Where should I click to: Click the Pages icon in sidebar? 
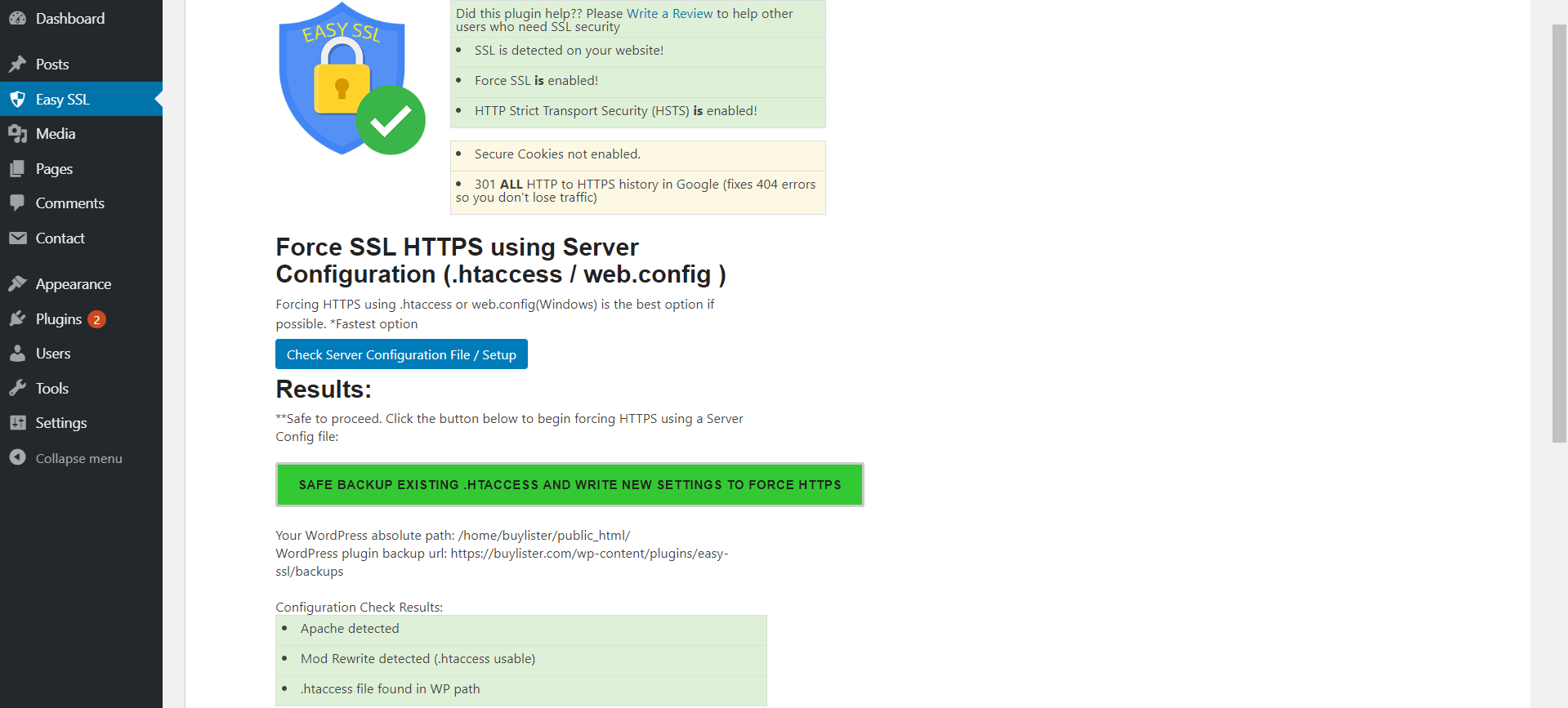[x=18, y=168]
